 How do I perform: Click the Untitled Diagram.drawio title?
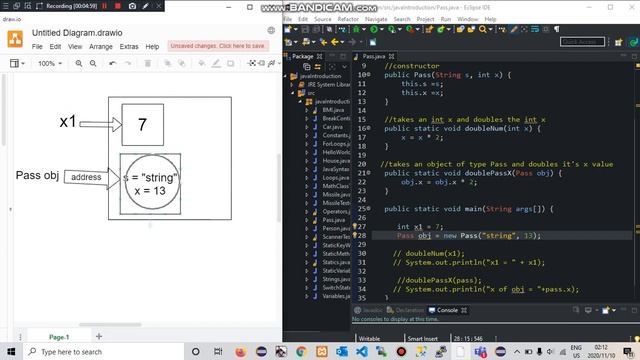click(x=77, y=33)
